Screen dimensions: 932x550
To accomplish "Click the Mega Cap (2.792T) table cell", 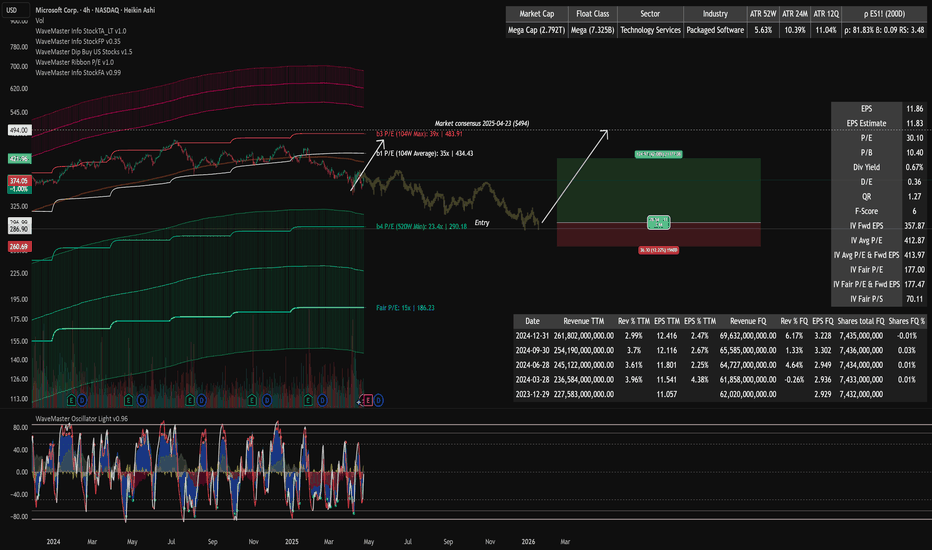I will coord(536,30).
